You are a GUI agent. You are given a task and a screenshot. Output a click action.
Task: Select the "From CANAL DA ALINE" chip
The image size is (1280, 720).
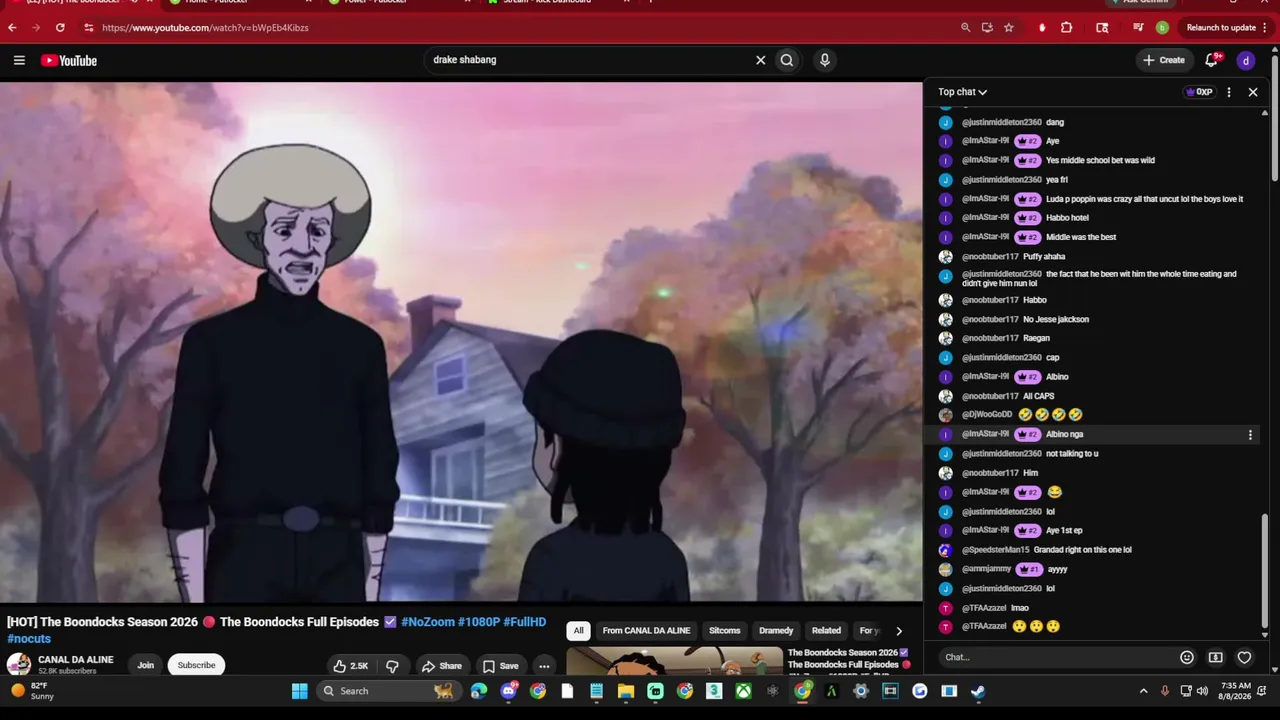[646, 631]
